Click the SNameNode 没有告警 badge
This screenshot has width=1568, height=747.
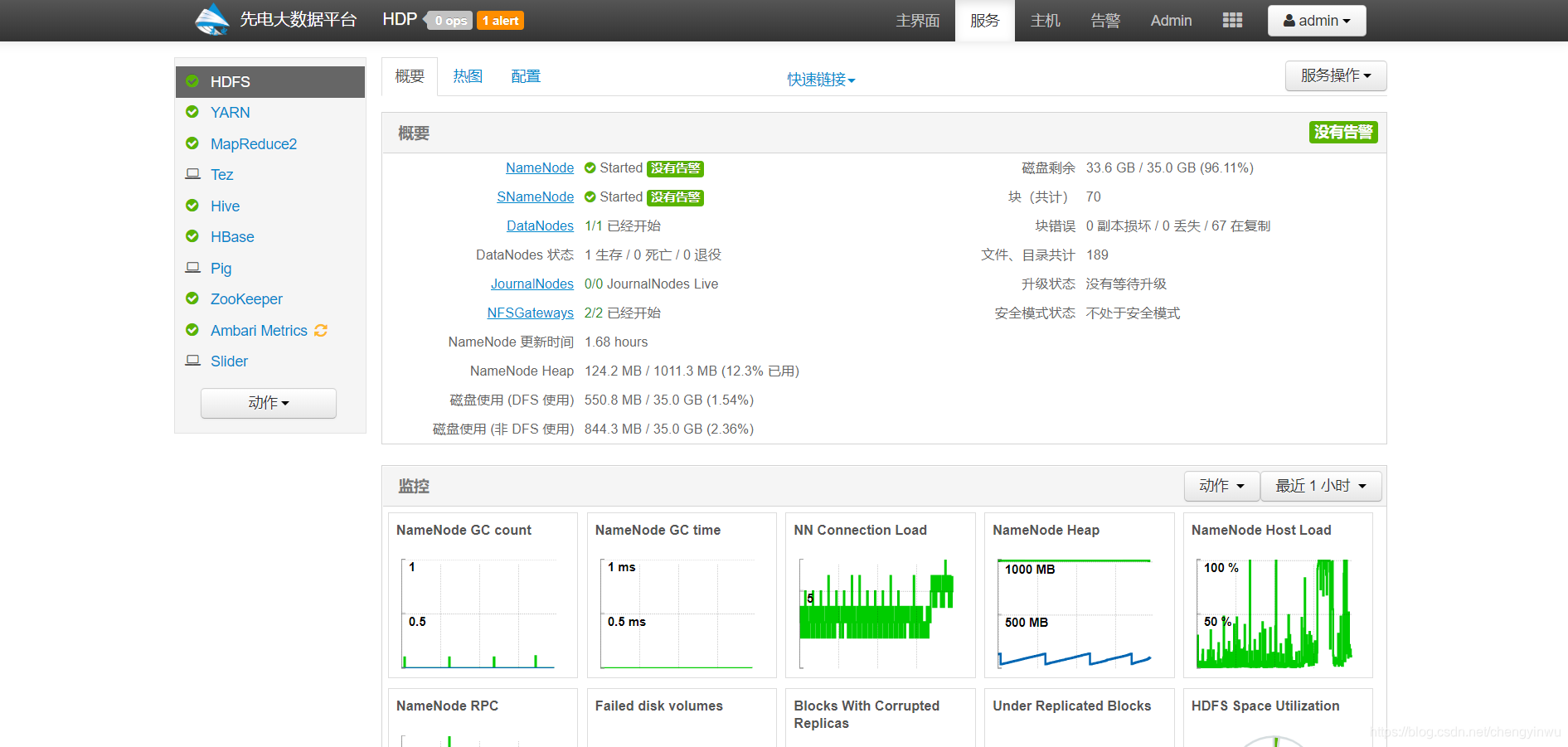click(x=675, y=197)
